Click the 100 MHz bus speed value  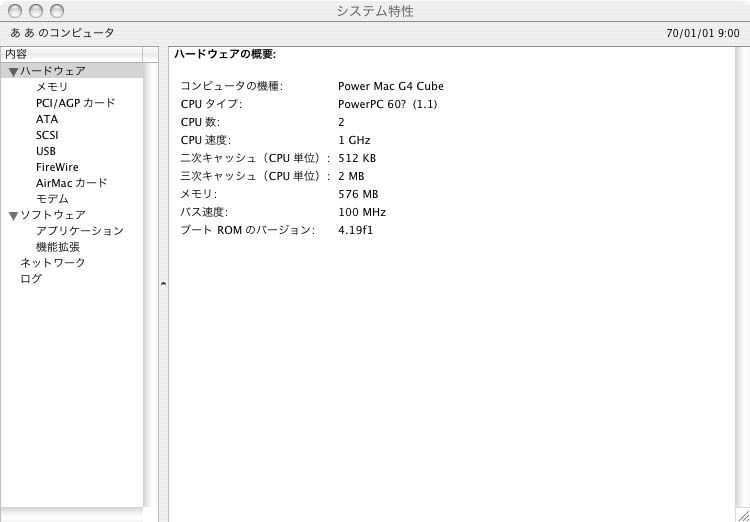[x=362, y=212]
